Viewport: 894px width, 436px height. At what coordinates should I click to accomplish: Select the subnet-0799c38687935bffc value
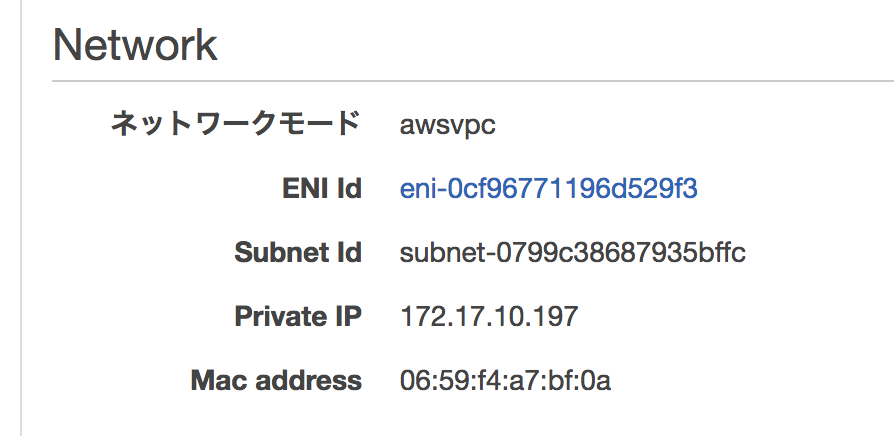click(573, 252)
